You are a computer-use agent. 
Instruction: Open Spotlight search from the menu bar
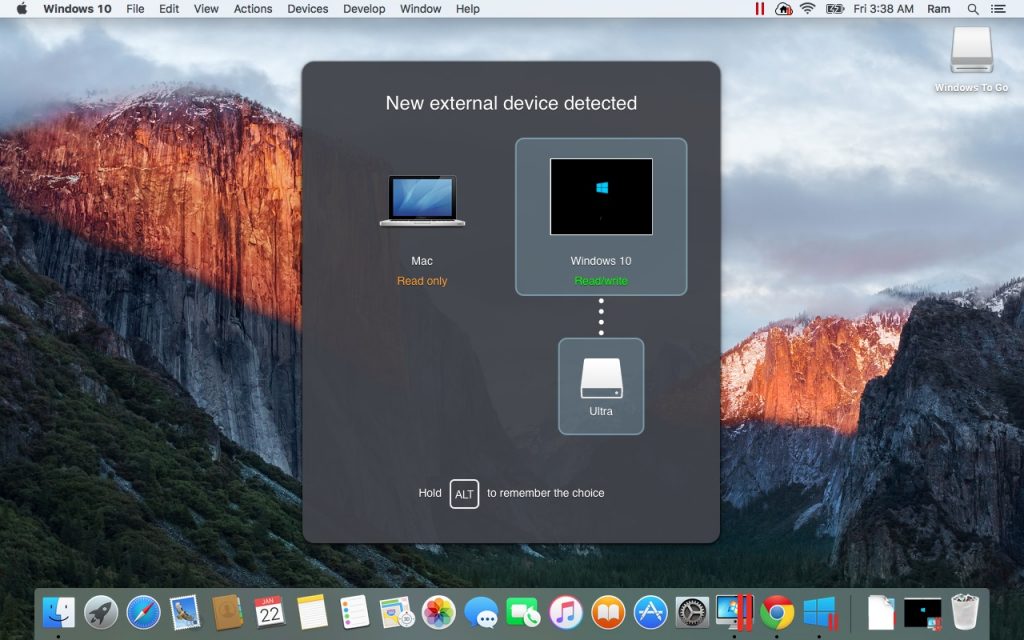(x=972, y=9)
